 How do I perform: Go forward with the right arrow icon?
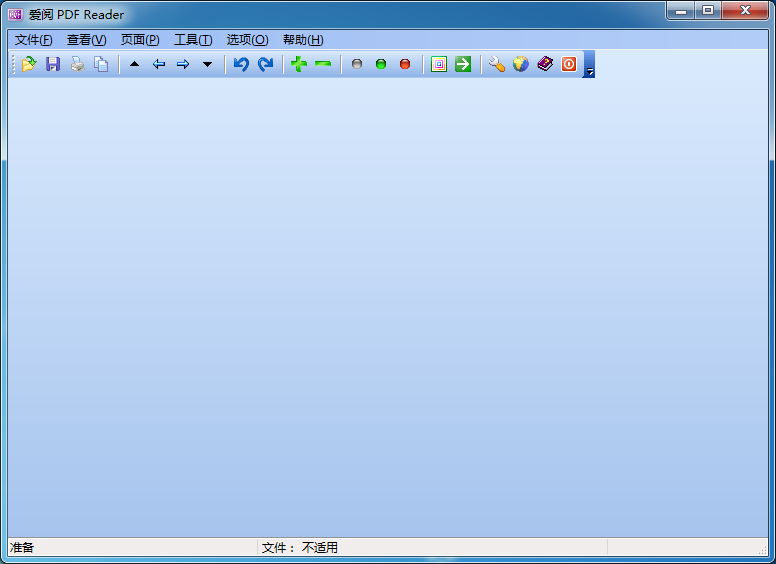coord(183,64)
